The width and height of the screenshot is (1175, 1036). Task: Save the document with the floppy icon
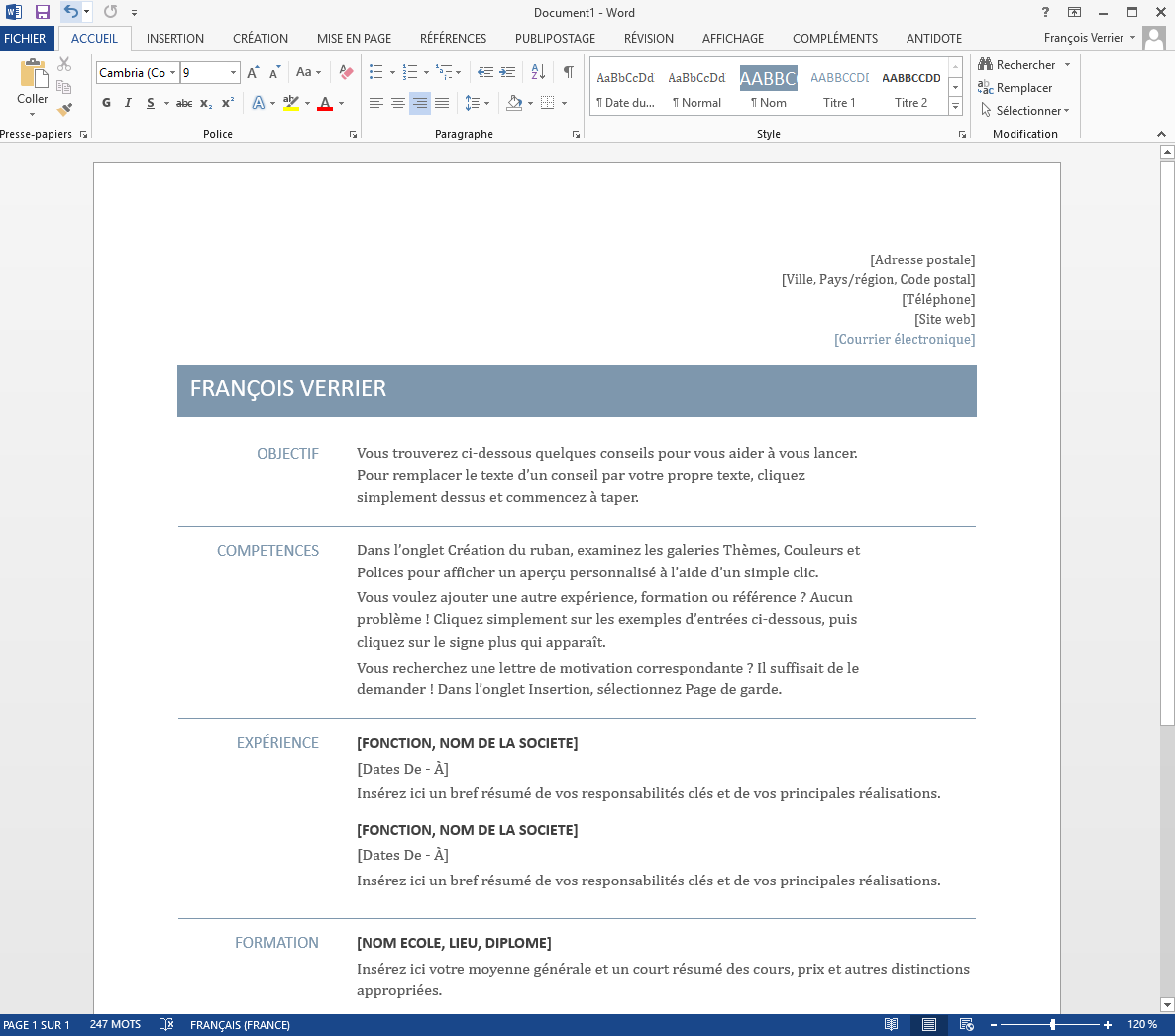pos(43,12)
